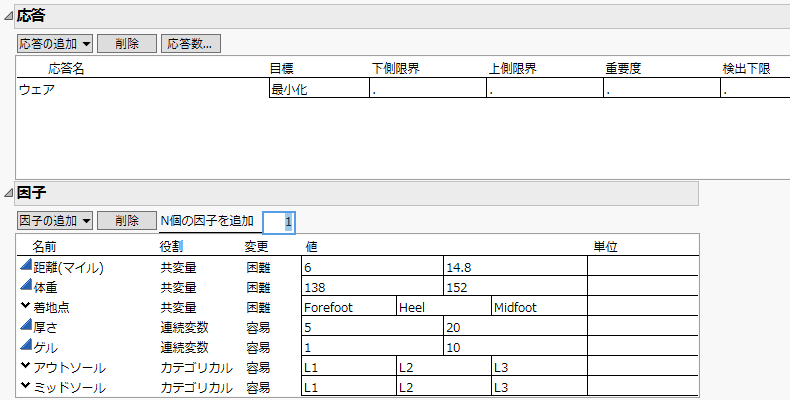Screen dimensions: 790x400
Task: Click the 容易 change setting for ゲル
Action: tap(258, 348)
